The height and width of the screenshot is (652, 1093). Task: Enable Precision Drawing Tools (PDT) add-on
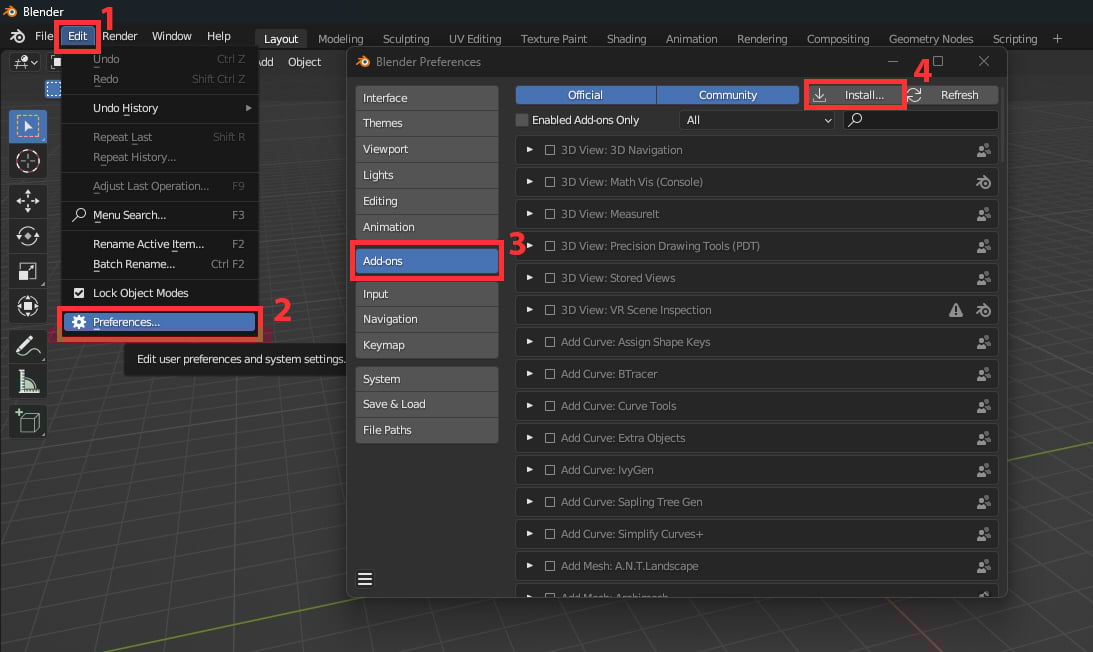coord(550,246)
